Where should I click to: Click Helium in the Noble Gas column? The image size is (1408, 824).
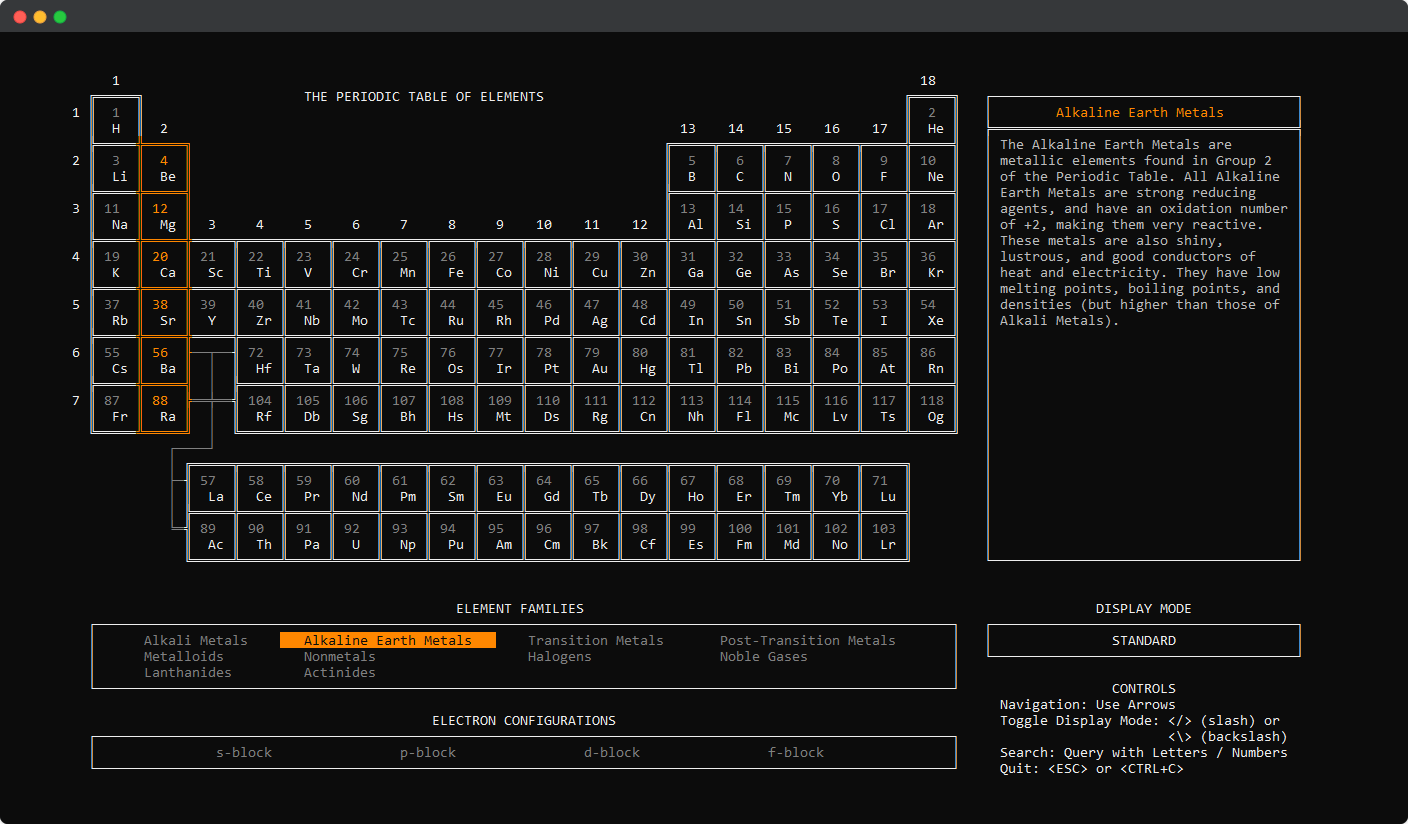tap(932, 120)
